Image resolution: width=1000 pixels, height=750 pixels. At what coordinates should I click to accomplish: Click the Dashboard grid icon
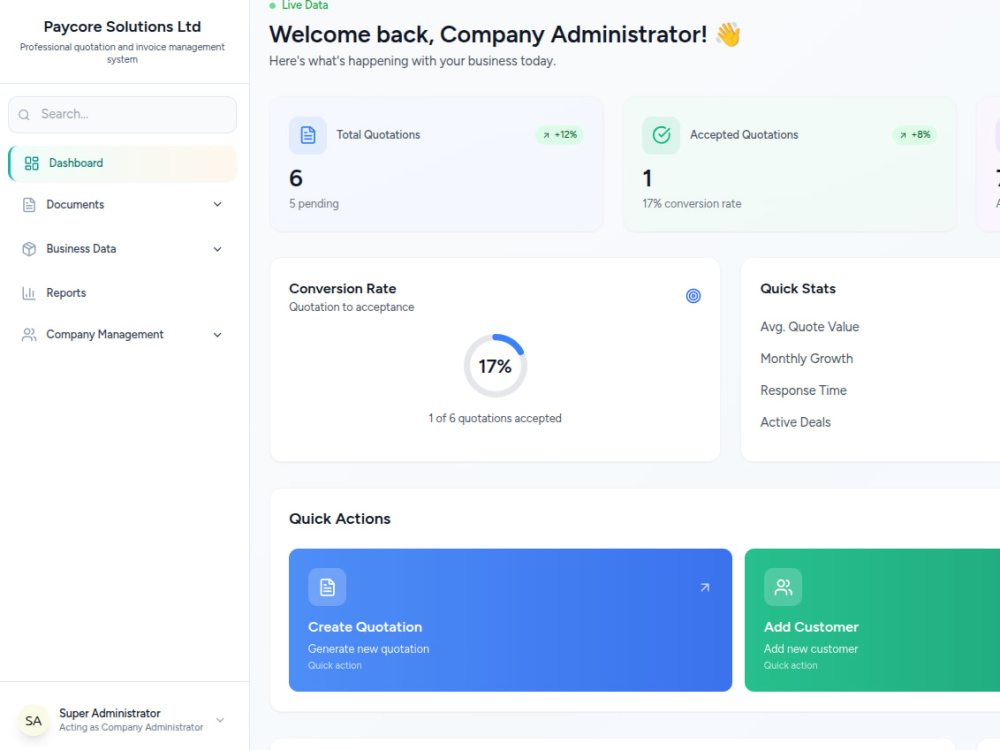click(31, 163)
